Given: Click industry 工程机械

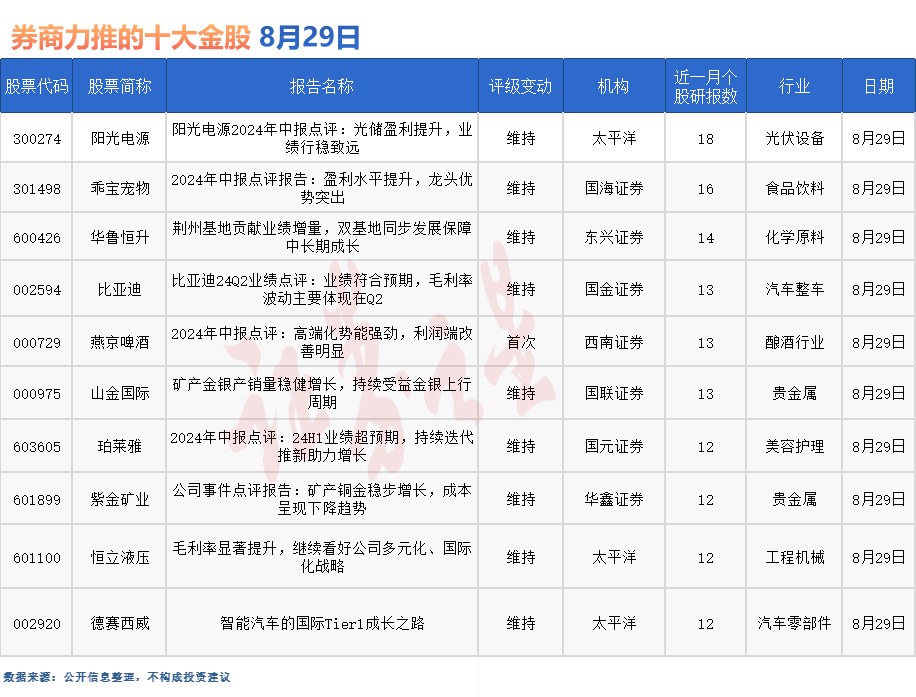Looking at the screenshot, I should point(794,557).
